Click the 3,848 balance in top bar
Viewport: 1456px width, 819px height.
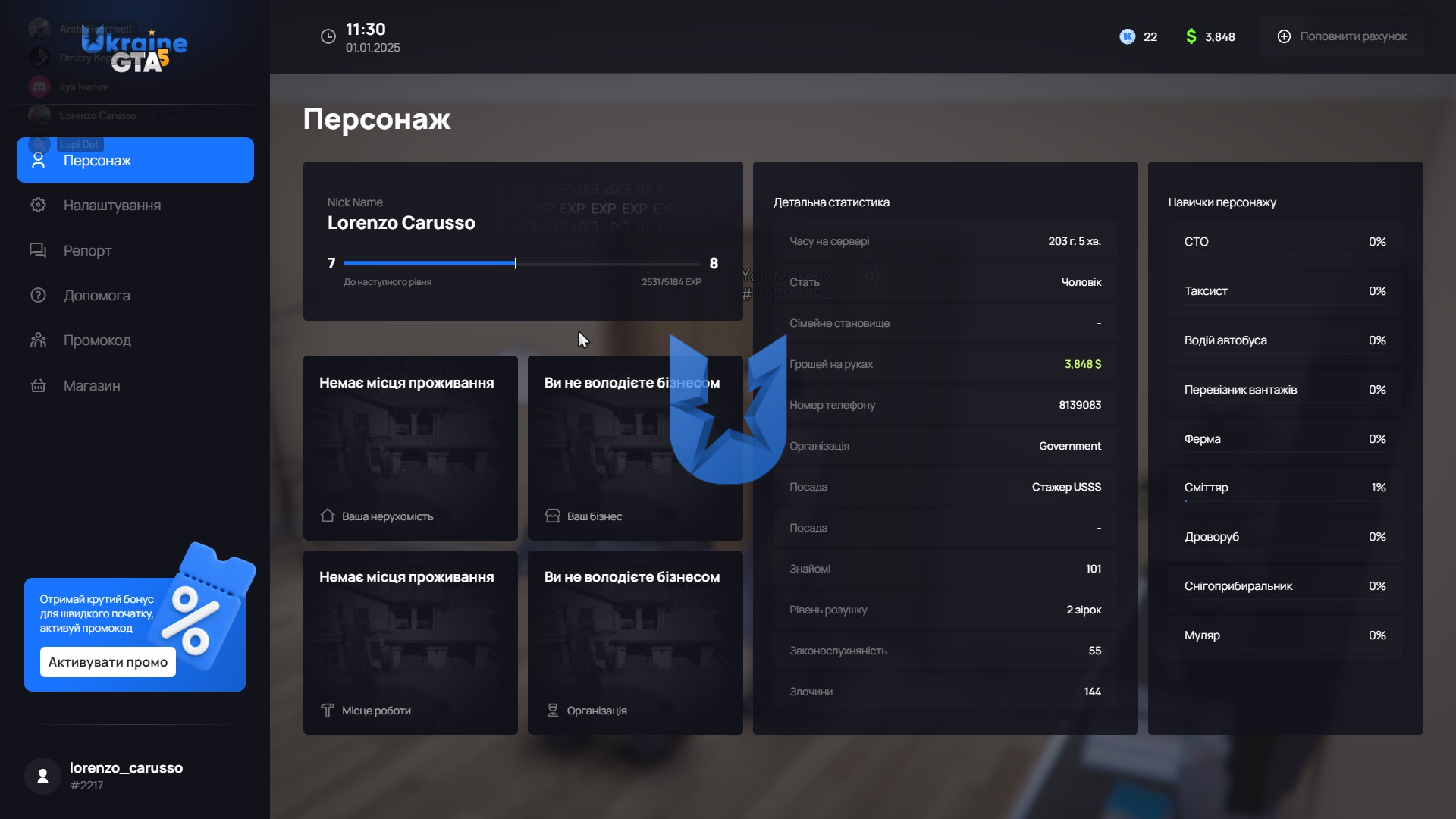1220,37
